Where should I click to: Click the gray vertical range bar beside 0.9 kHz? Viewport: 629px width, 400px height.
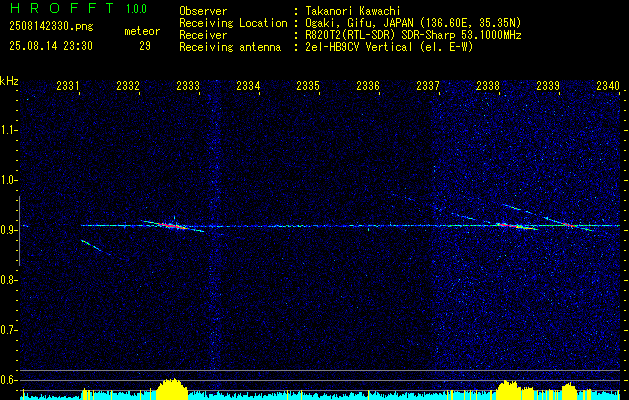point(19,231)
